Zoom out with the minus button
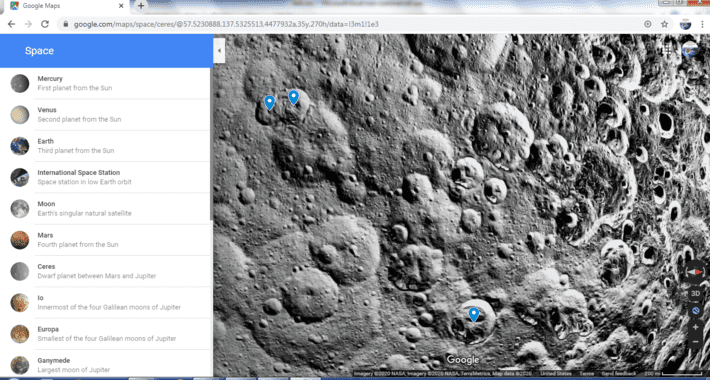This screenshot has height=380, width=710. (695, 342)
